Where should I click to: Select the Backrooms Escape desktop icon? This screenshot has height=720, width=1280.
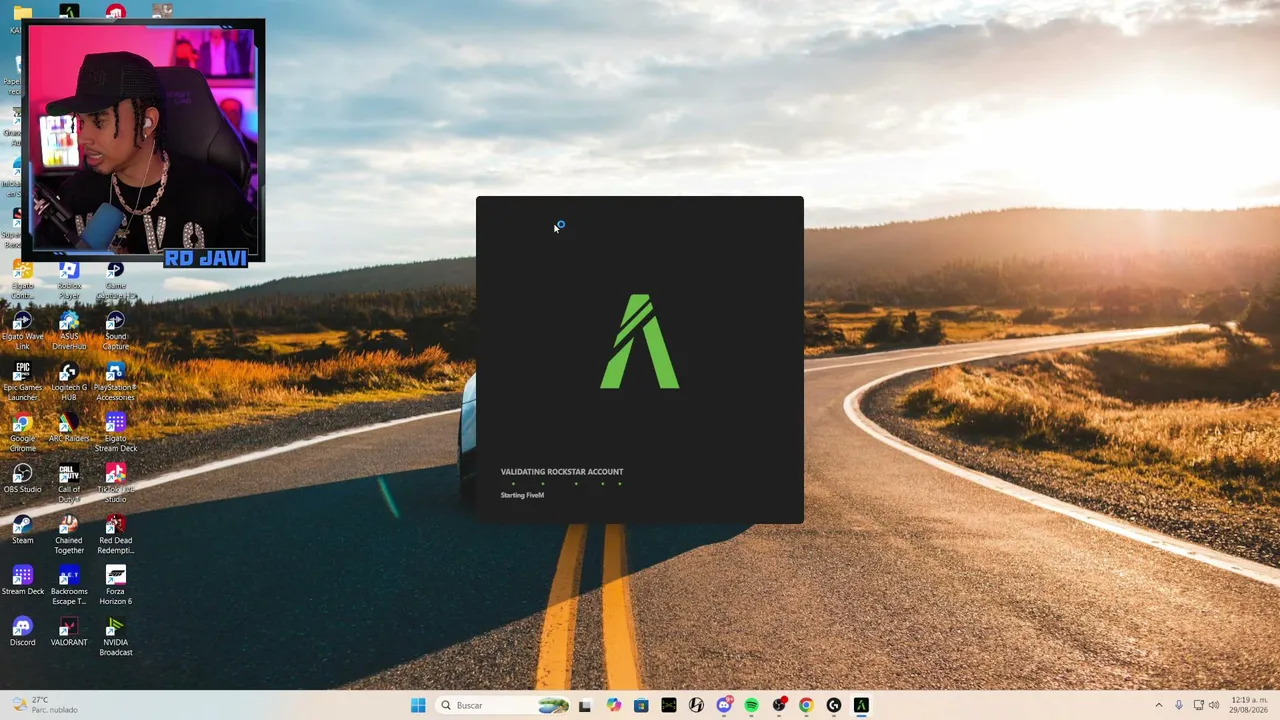tap(69, 586)
